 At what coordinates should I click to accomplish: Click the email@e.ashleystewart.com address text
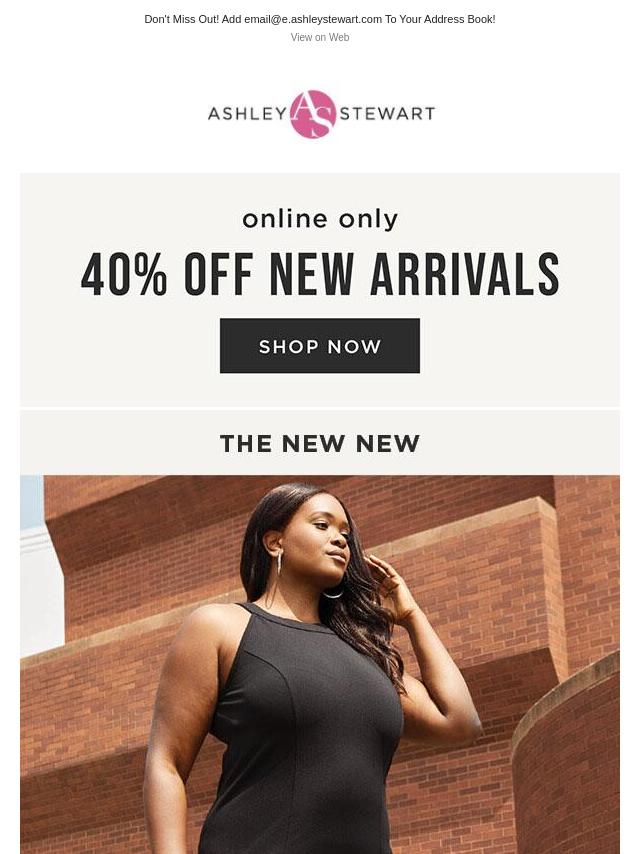[x=313, y=19]
